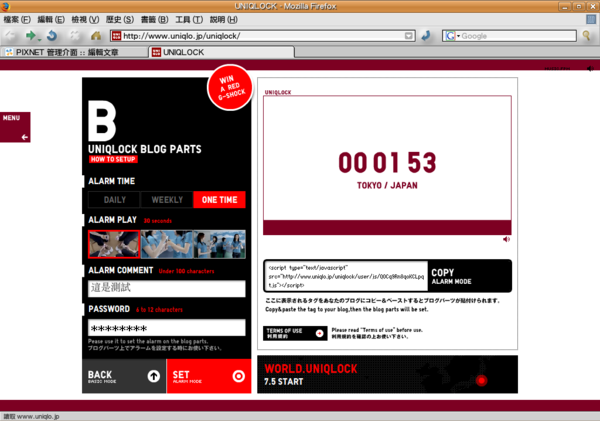Click the script embed code text box
Screen dimensions: 600x421
[x=346, y=276]
